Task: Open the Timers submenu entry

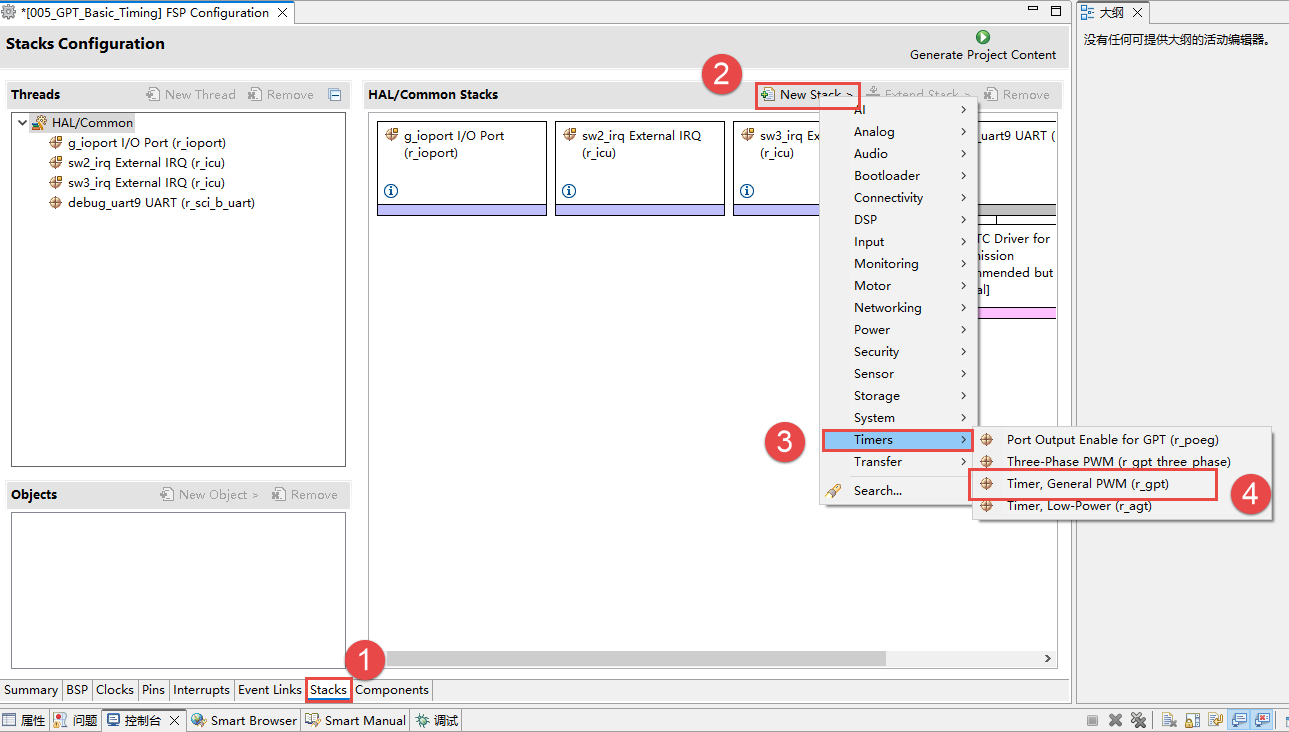Action: coord(898,440)
